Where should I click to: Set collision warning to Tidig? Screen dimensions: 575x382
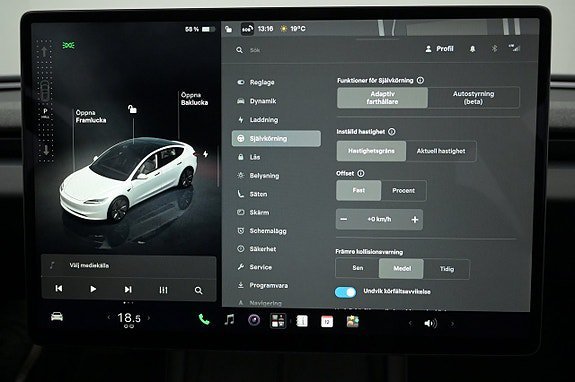coord(447,269)
